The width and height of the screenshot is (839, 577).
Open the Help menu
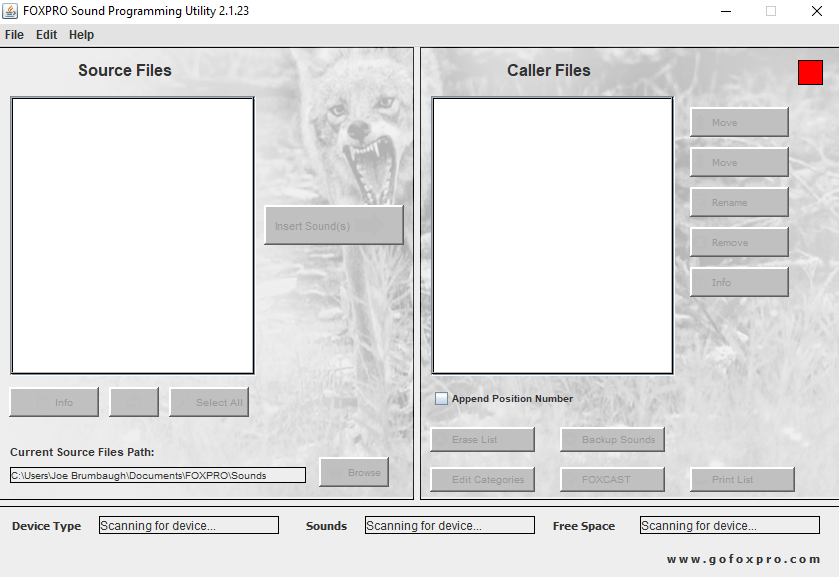tap(81, 35)
